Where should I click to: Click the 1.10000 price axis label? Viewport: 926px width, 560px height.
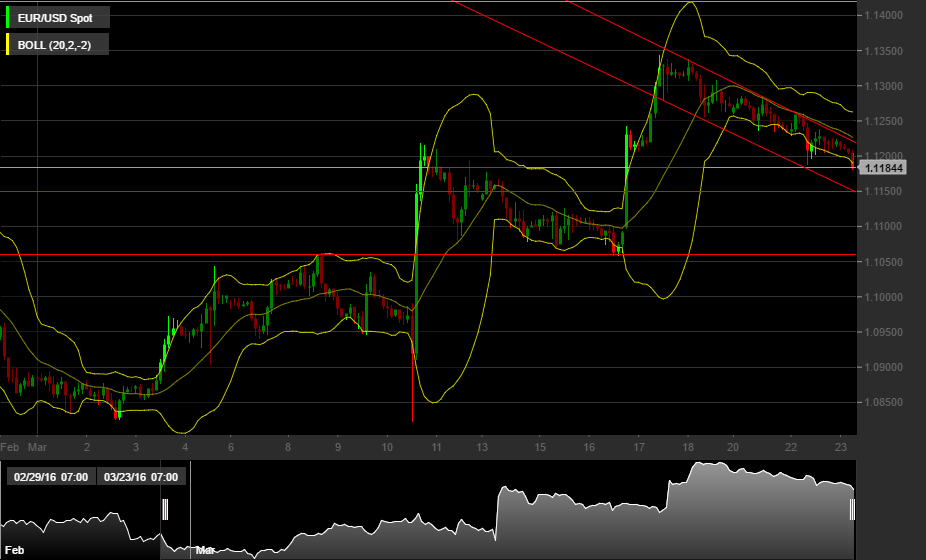coord(888,297)
